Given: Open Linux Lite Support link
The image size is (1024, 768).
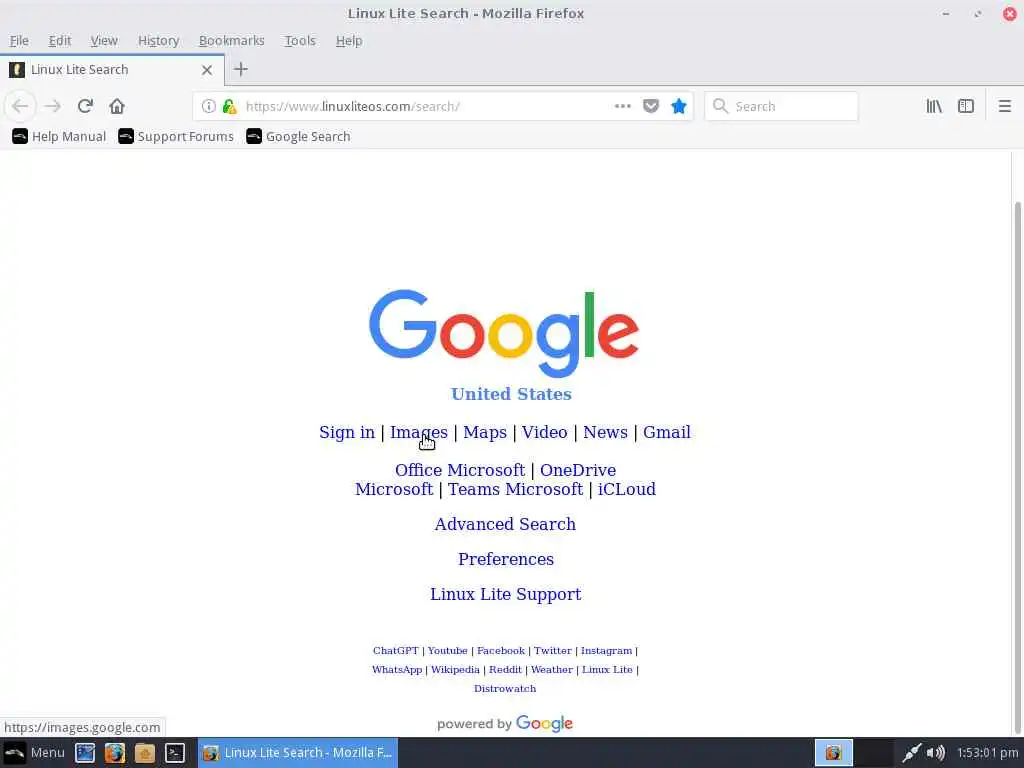Looking at the screenshot, I should 505,594.
